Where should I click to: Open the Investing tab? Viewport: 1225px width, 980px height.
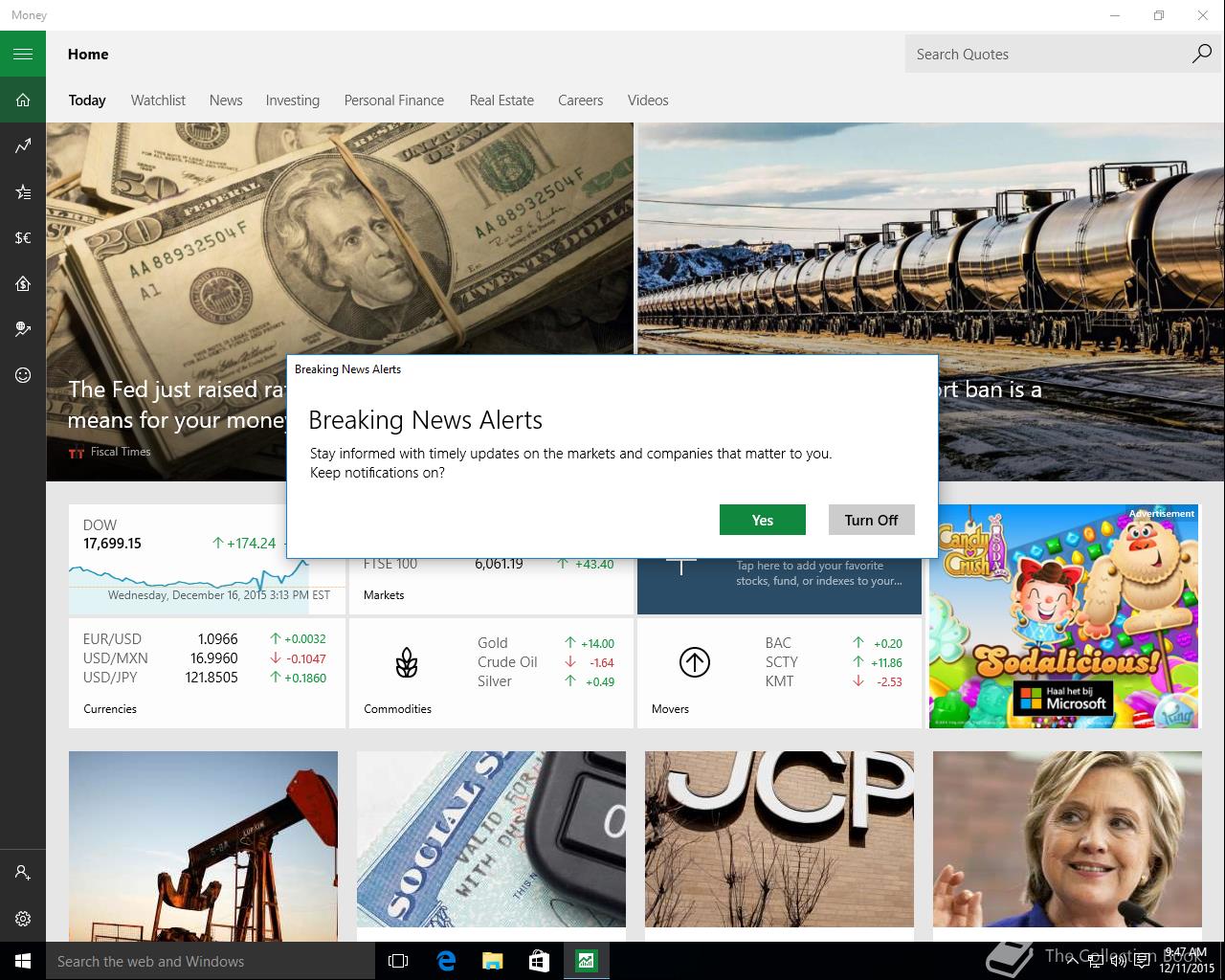[x=293, y=100]
